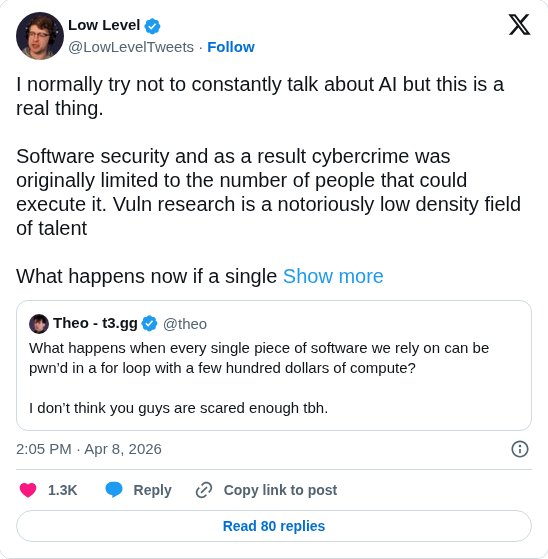Click the Theo - t3.gg name
Image resolution: width=548 pixels, height=559 pixels.
(x=95, y=323)
